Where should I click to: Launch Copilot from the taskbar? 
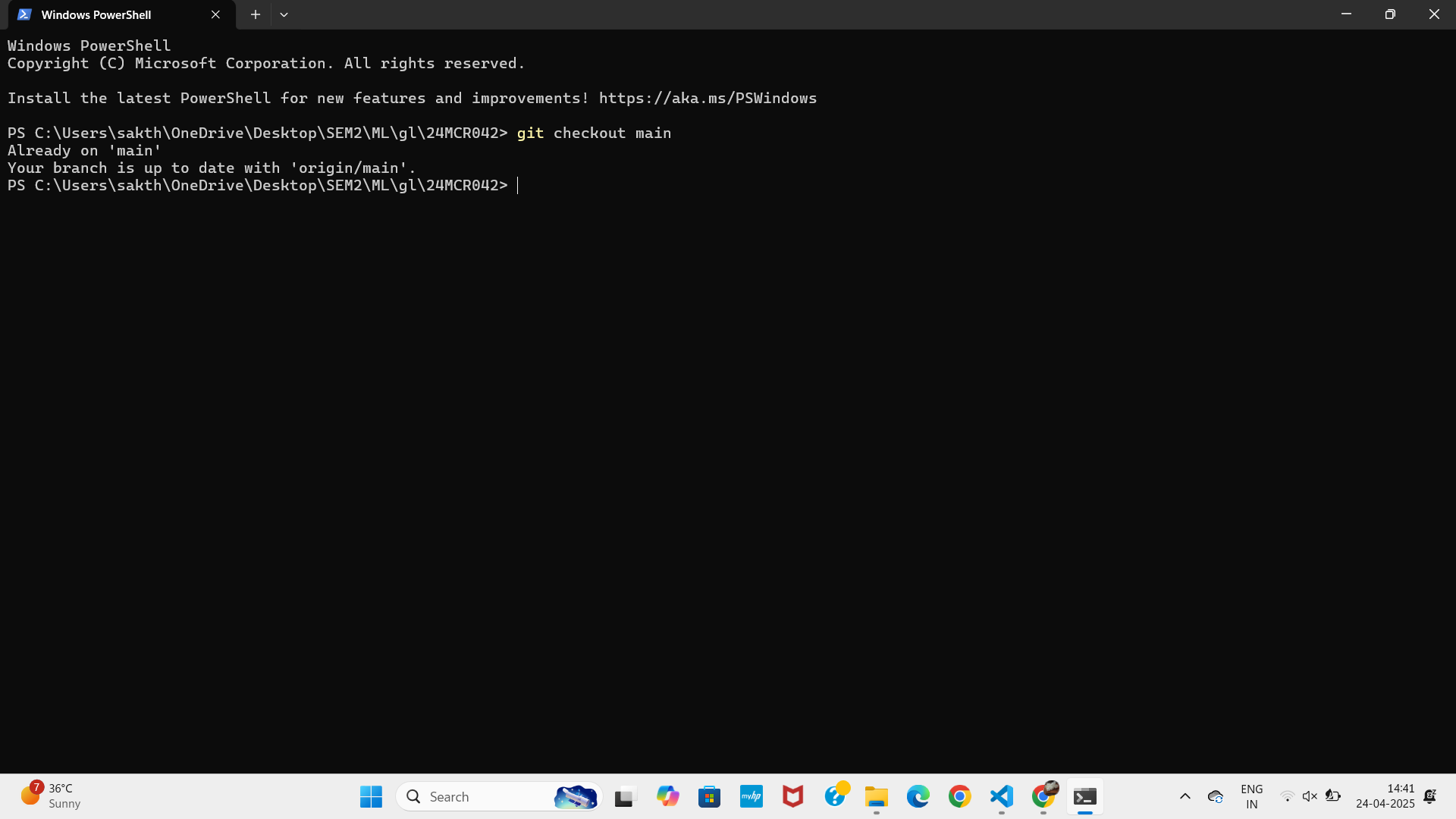point(667,796)
